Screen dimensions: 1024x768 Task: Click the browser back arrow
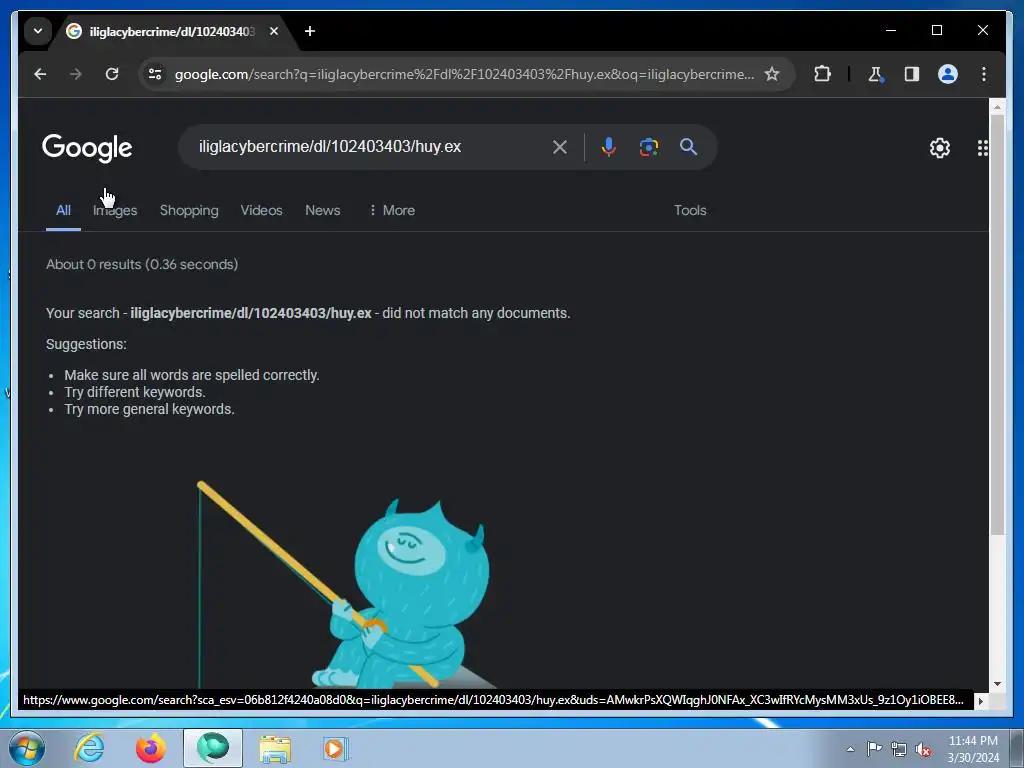click(40, 74)
